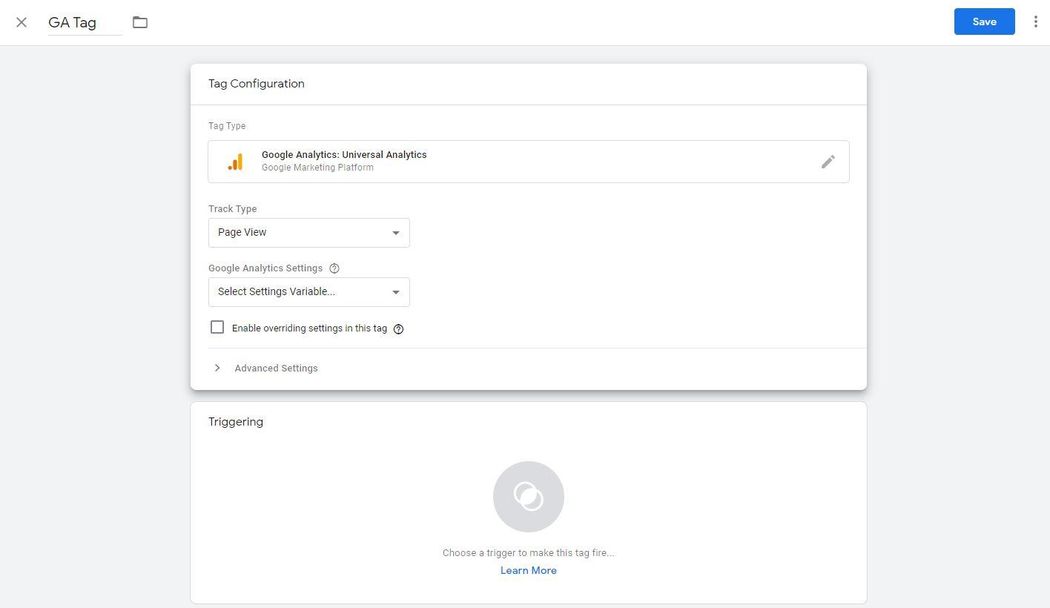Close the GA Tag editor
Viewport: 1050px width, 608px height.
(21, 22)
